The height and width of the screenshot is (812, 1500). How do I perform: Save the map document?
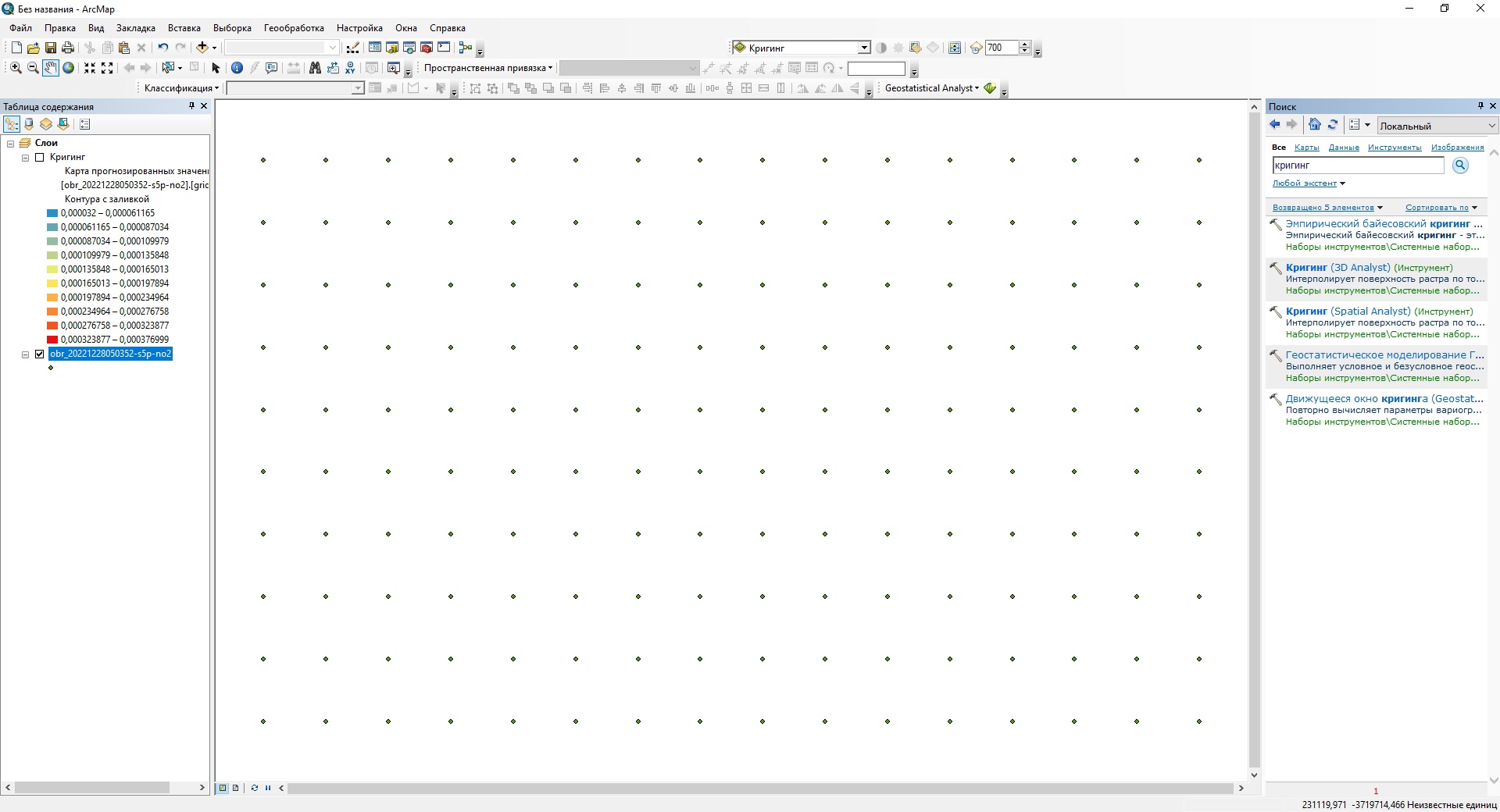coord(51,48)
